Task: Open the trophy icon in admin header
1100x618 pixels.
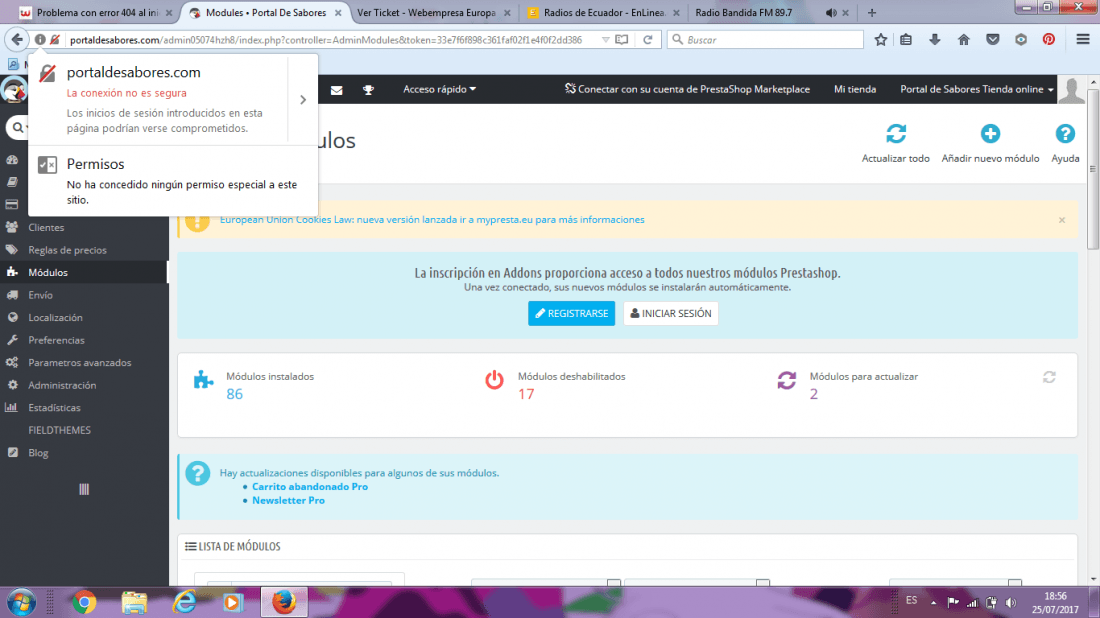Action: click(368, 90)
